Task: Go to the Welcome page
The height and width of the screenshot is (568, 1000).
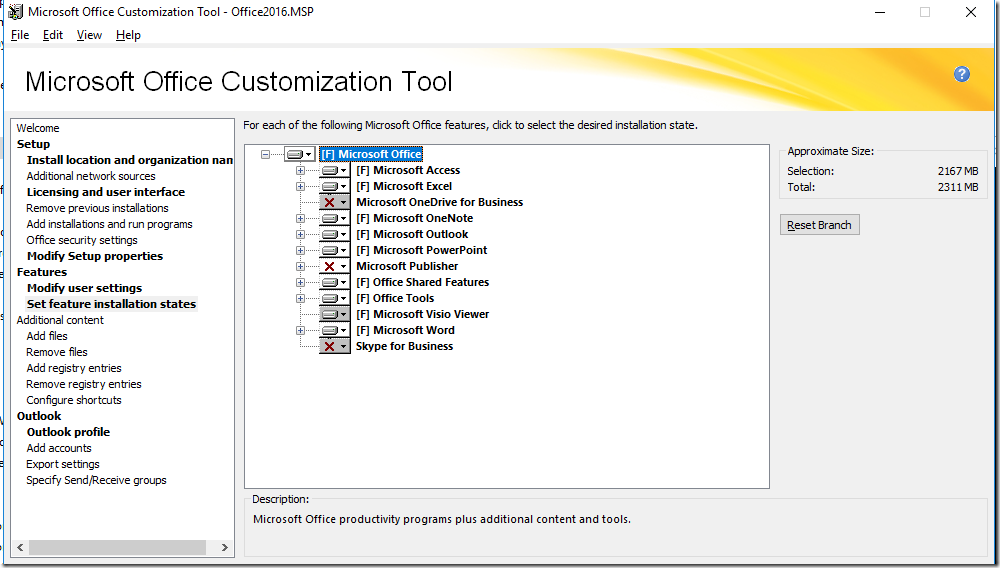Action: (x=38, y=128)
